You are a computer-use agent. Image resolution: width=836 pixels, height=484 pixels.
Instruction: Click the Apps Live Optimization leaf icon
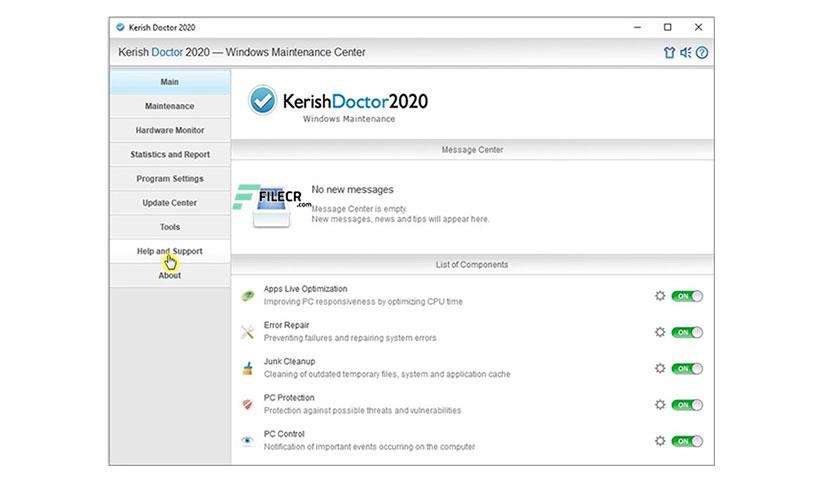247,295
